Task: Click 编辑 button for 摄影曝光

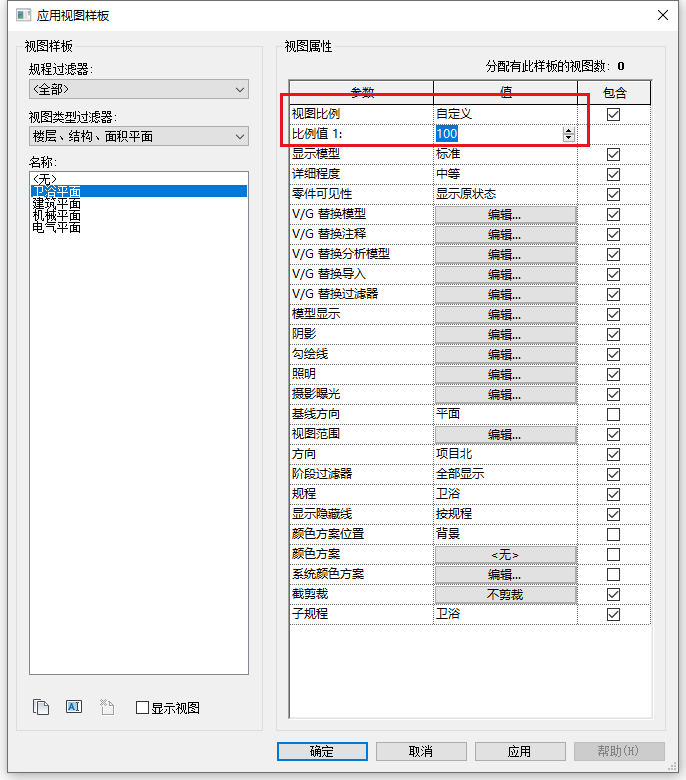Action: [505, 394]
